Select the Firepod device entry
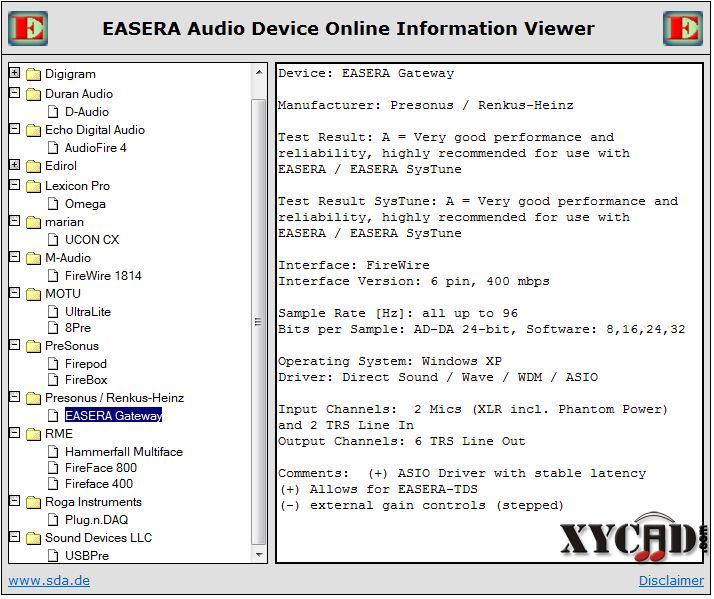714x599 pixels. 86,363
